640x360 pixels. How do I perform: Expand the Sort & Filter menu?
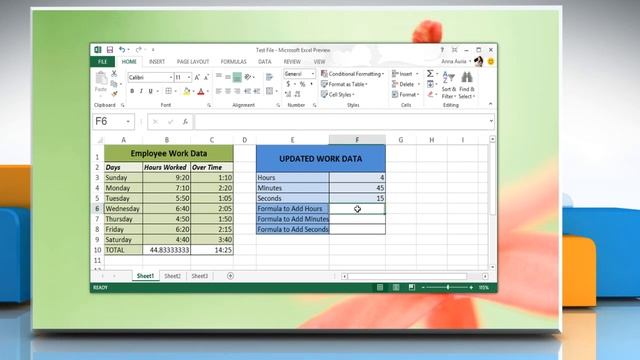coord(449,86)
